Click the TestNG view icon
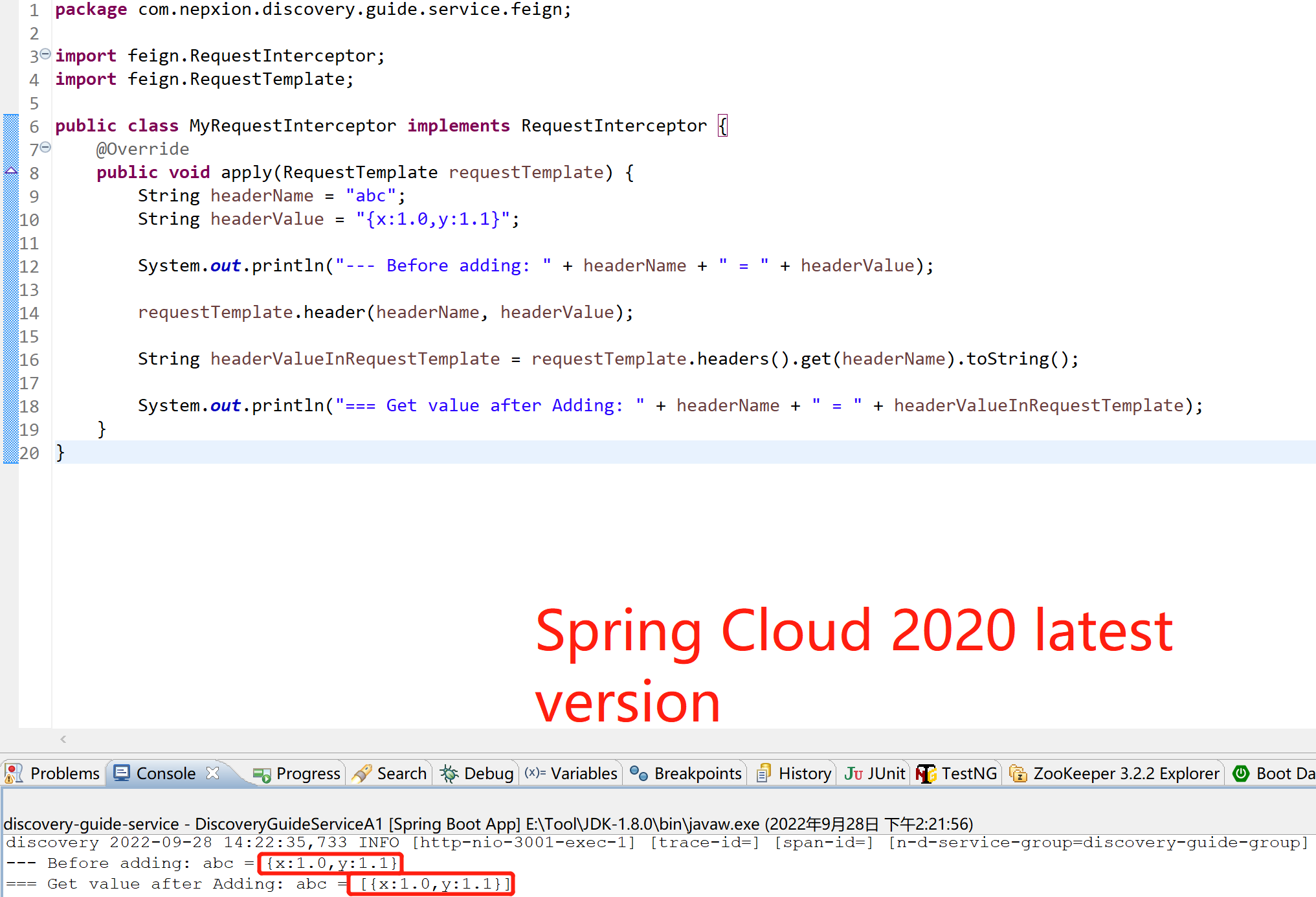1316x897 pixels. click(x=926, y=773)
